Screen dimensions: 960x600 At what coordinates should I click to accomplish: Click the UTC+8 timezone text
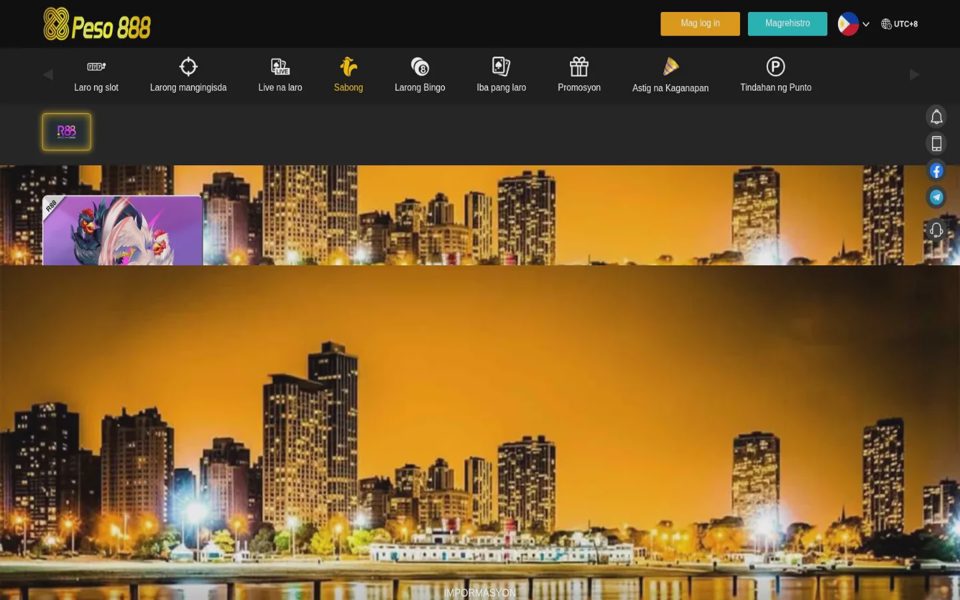[906, 24]
